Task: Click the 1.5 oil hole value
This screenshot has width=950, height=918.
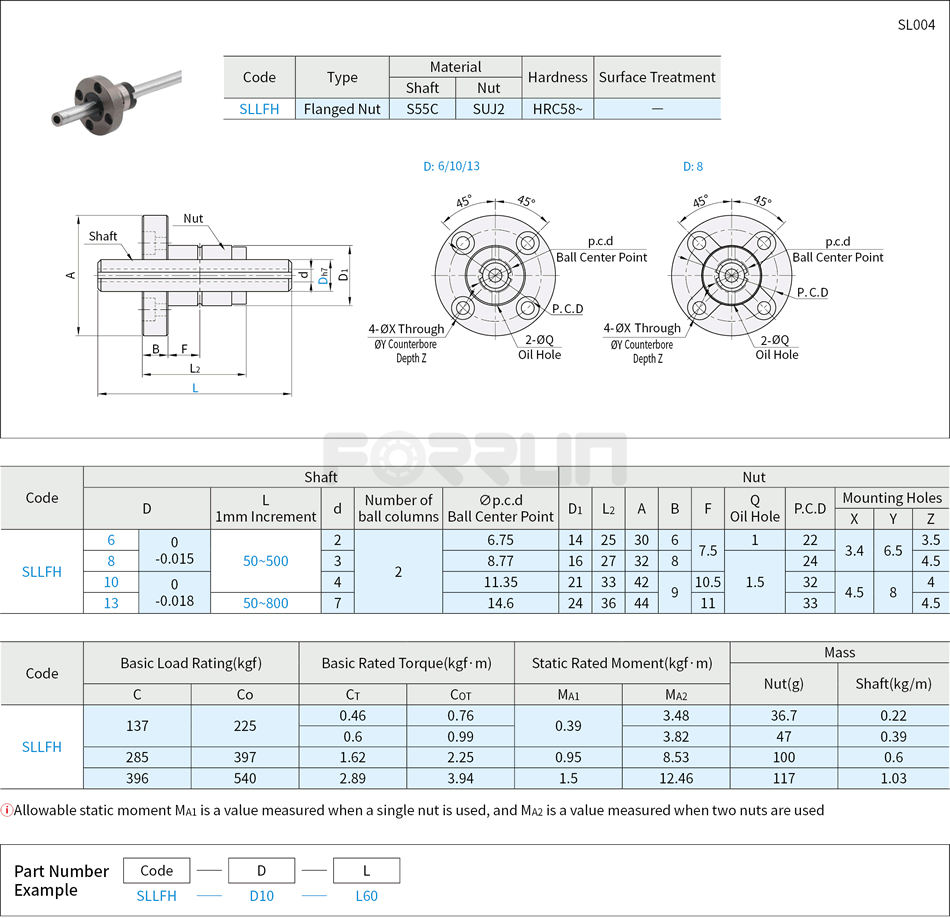Action: 755,582
